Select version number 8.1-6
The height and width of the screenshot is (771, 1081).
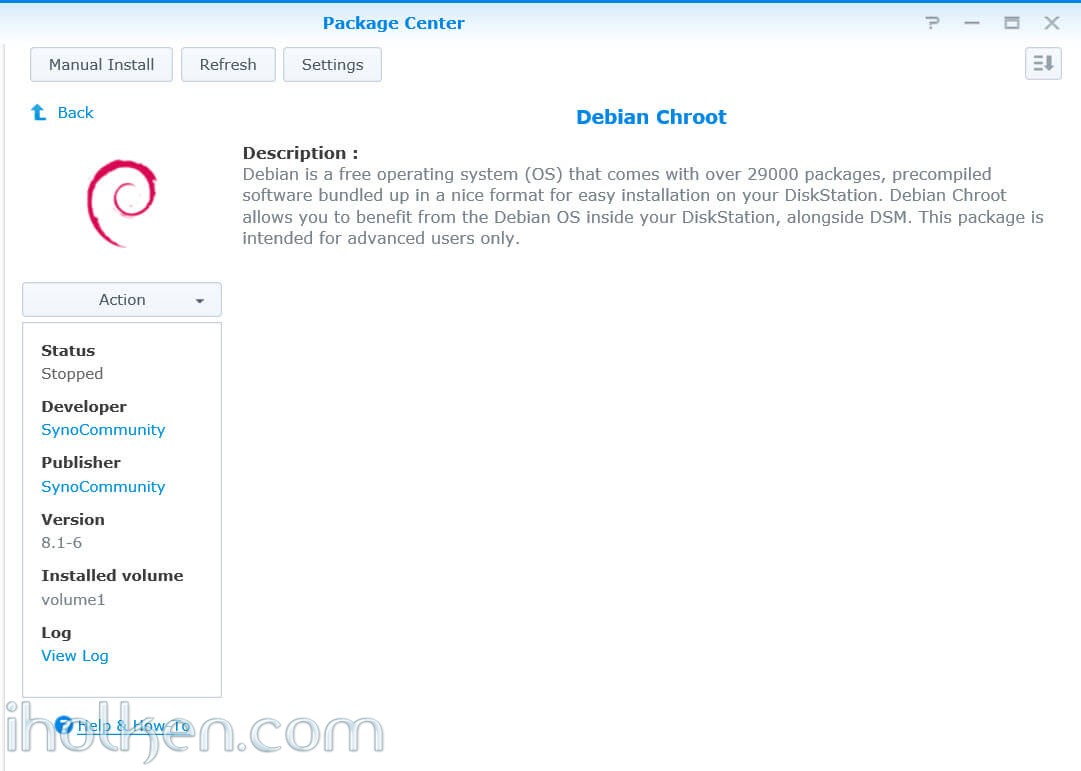61,543
